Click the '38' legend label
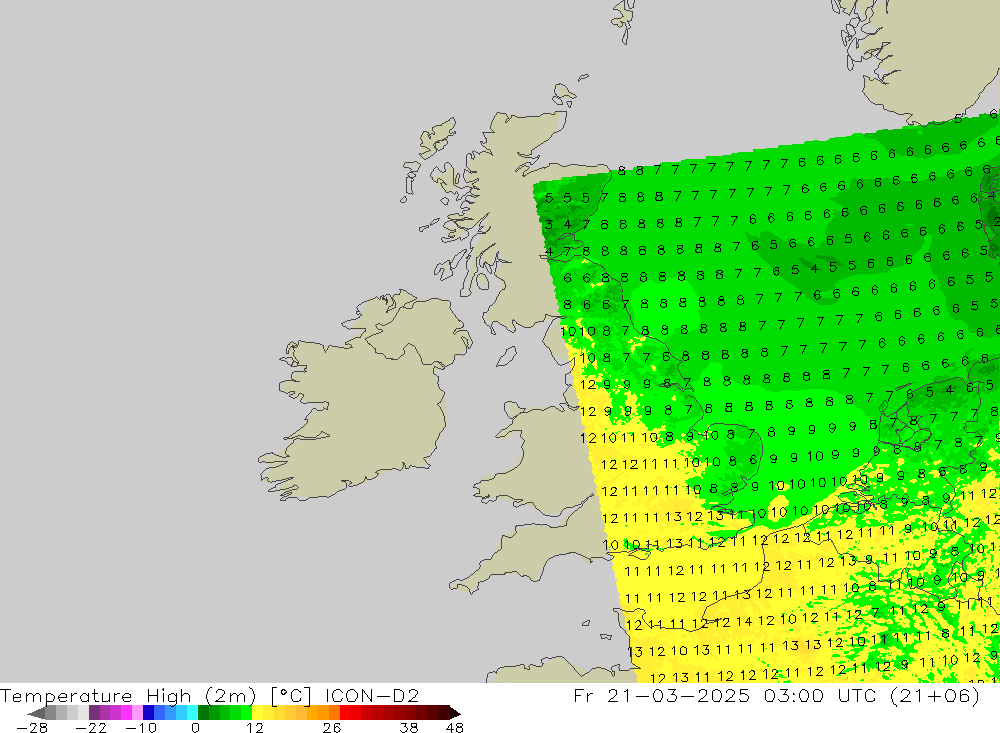The width and height of the screenshot is (1000, 733). tap(409, 728)
